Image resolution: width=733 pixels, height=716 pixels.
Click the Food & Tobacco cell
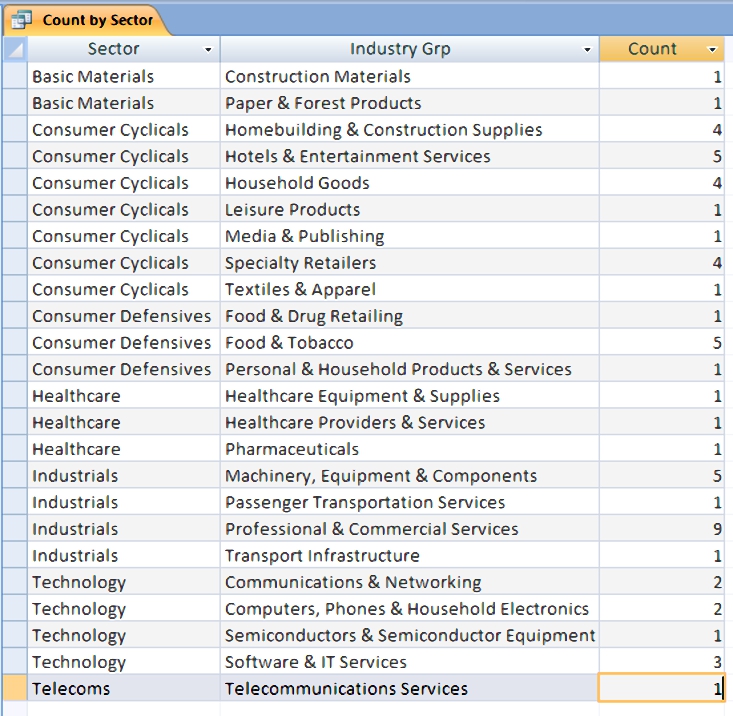pos(410,343)
